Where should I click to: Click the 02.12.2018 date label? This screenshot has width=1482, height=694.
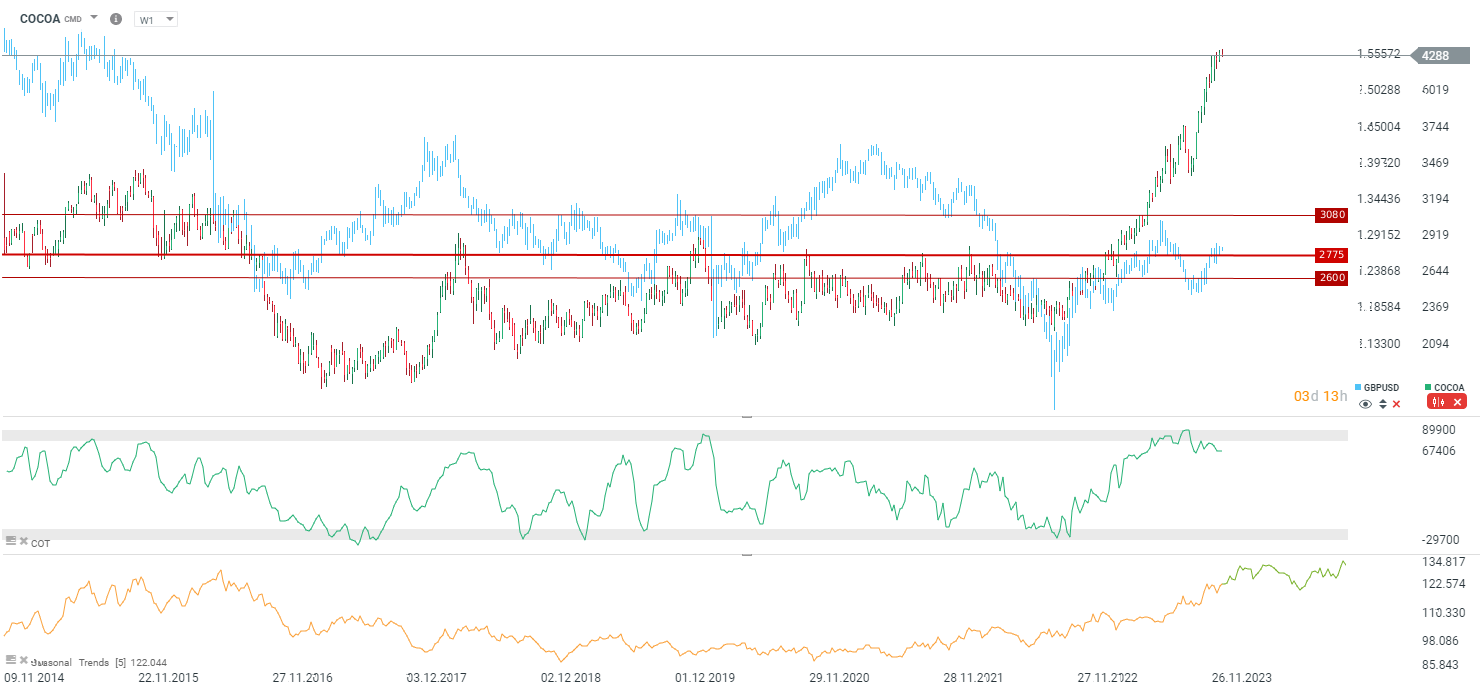point(571,678)
